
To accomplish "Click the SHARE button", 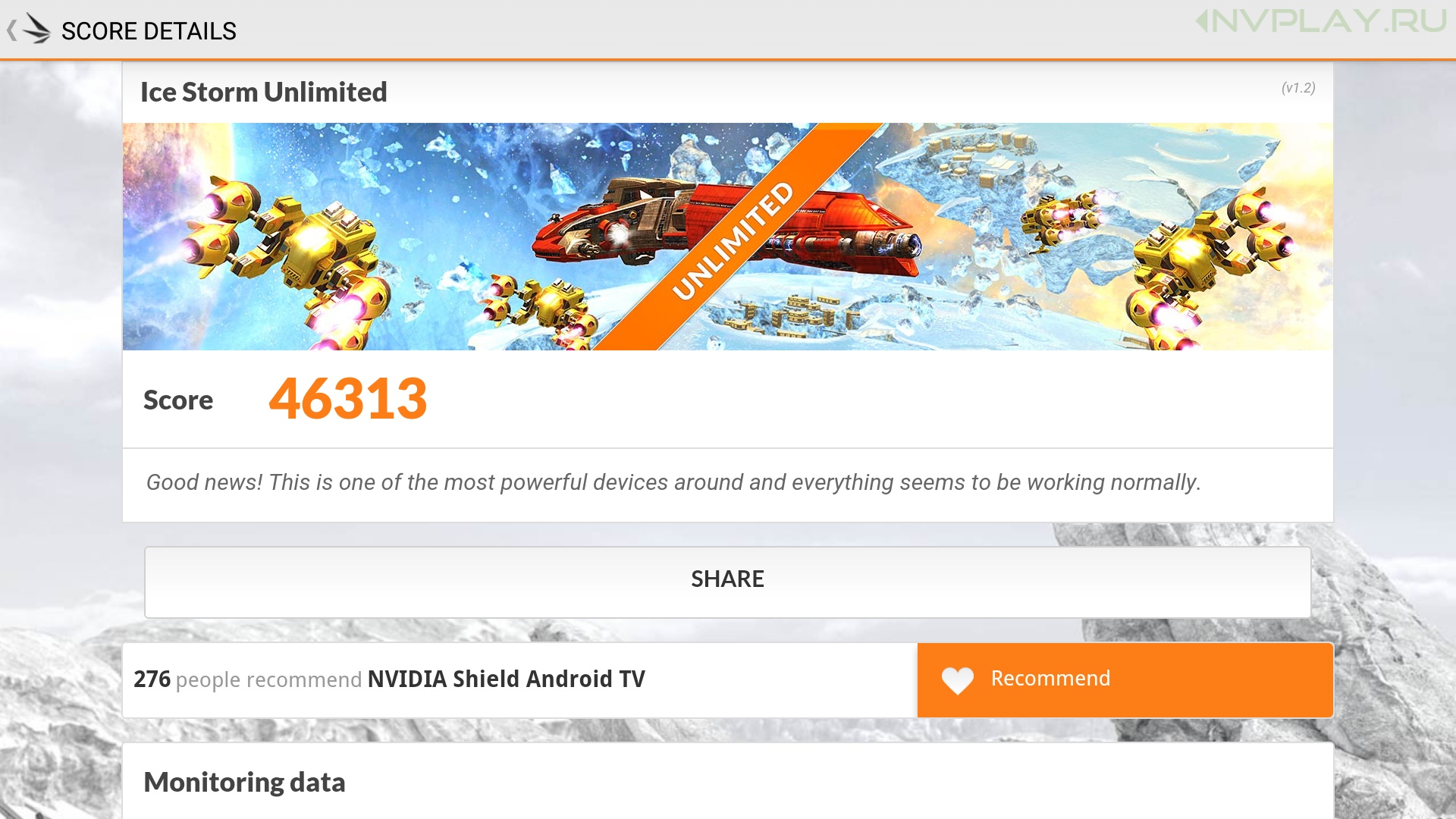I will (727, 582).
